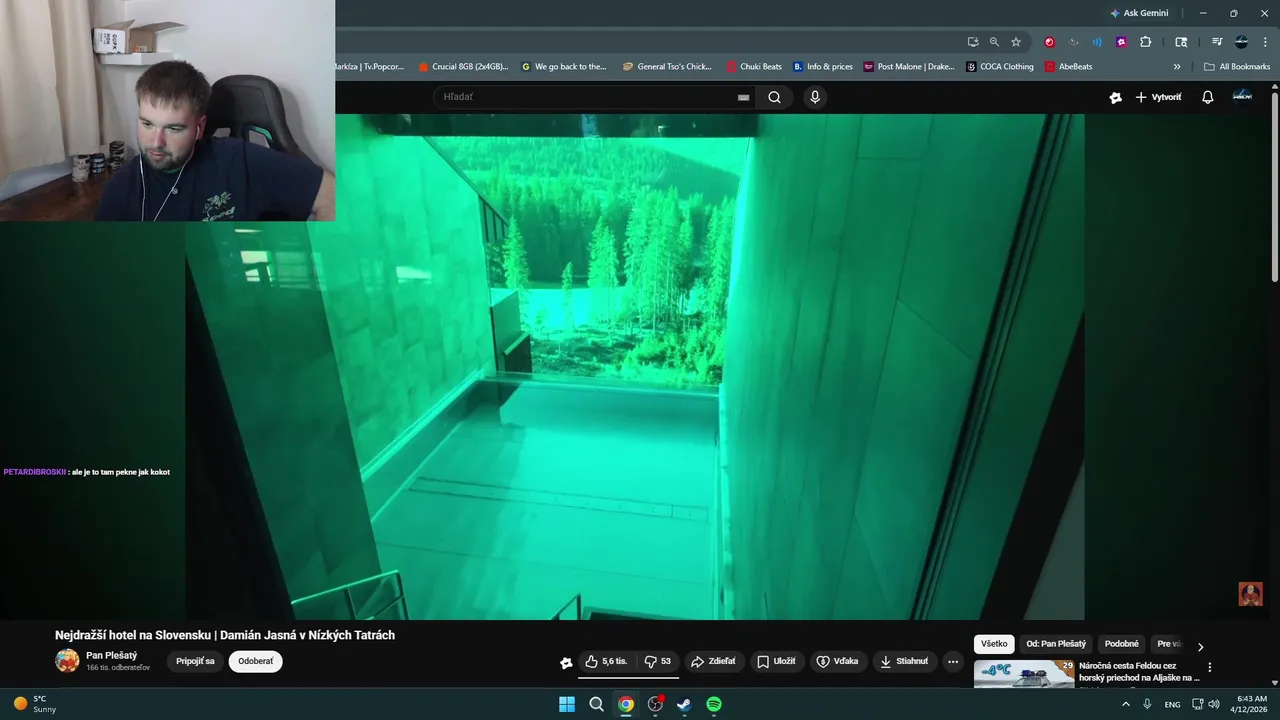Click video title Nejdražší hotel na Slovensku
Viewport: 1280px width, 720px height.
point(225,635)
